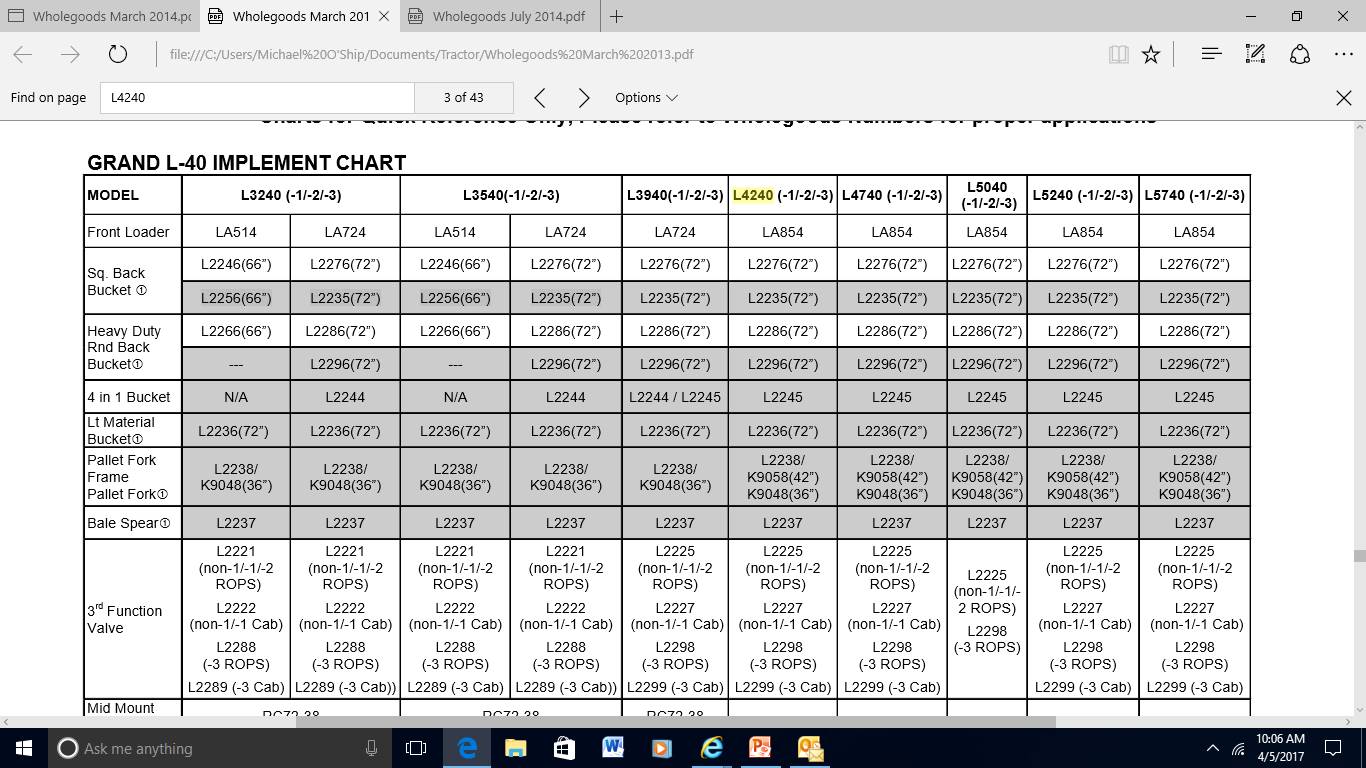Open Word from taskbar
Image resolution: width=1366 pixels, height=768 pixels.
(613, 748)
